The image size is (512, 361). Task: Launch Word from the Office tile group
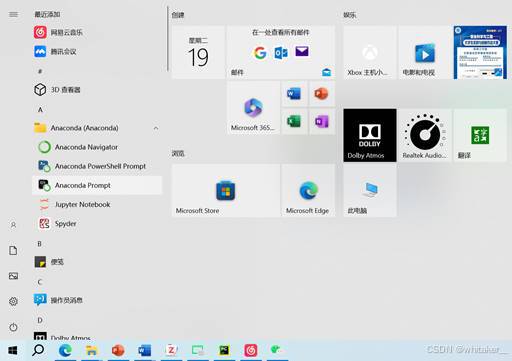pos(294,94)
